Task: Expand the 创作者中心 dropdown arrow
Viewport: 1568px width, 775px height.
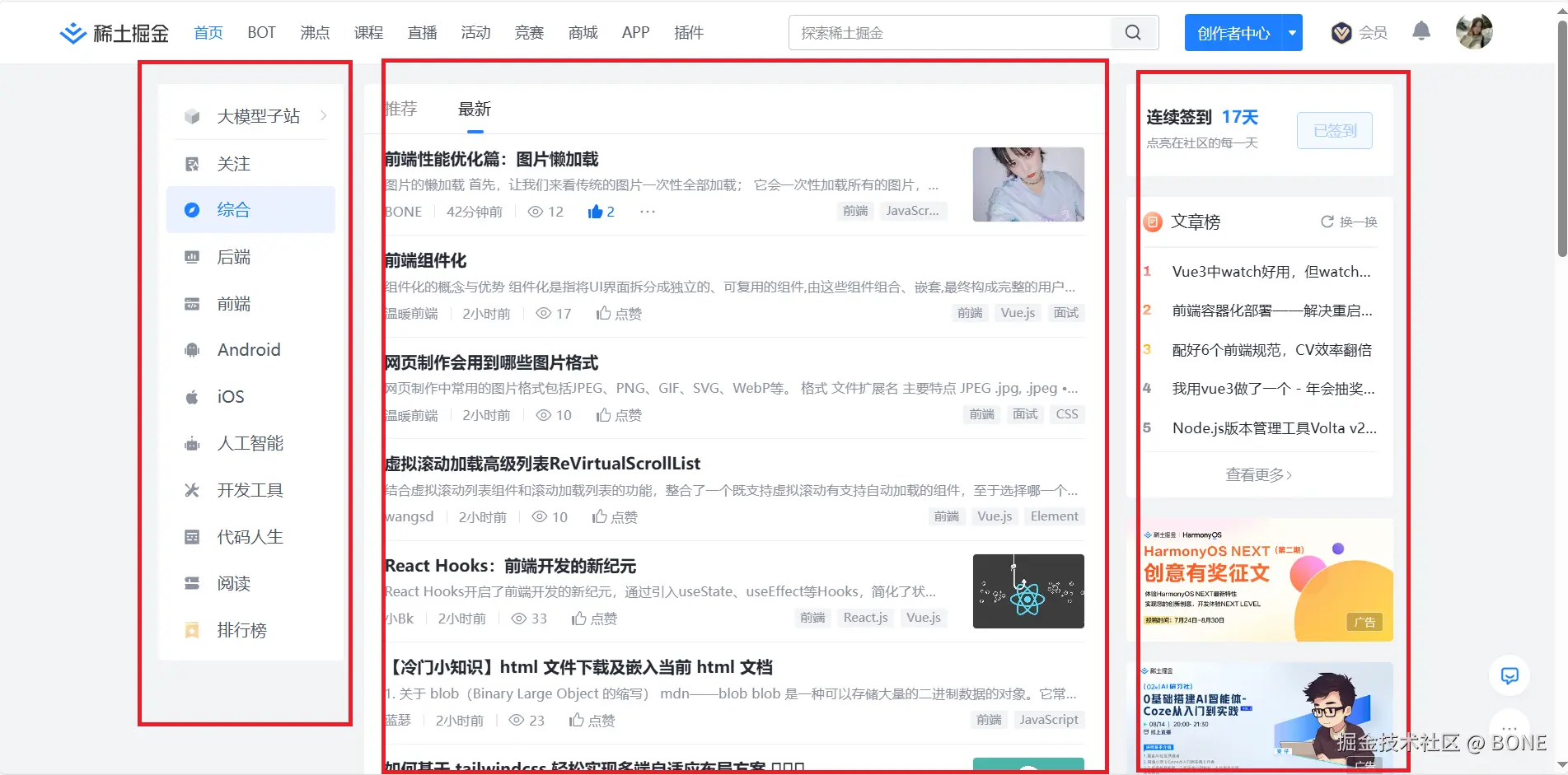Action: coord(1290,32)
